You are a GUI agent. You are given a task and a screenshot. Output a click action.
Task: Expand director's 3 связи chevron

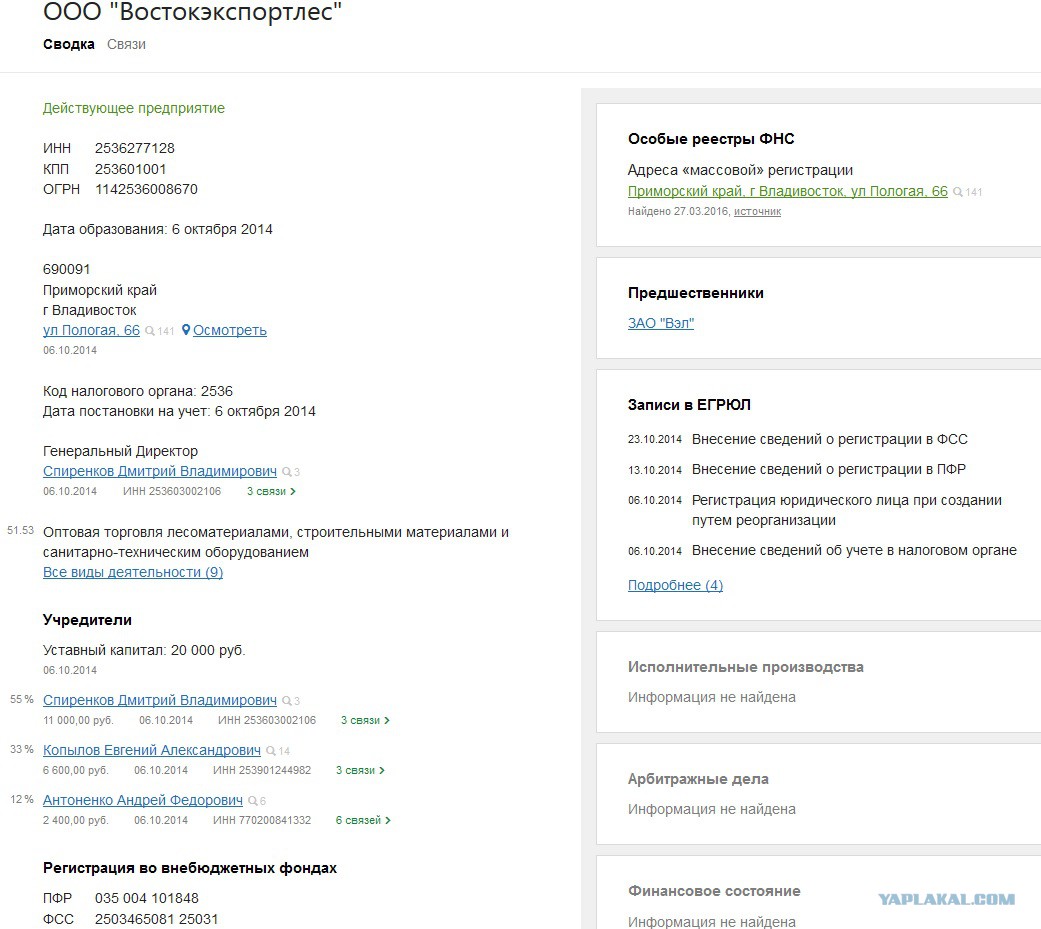pos(271,491)
